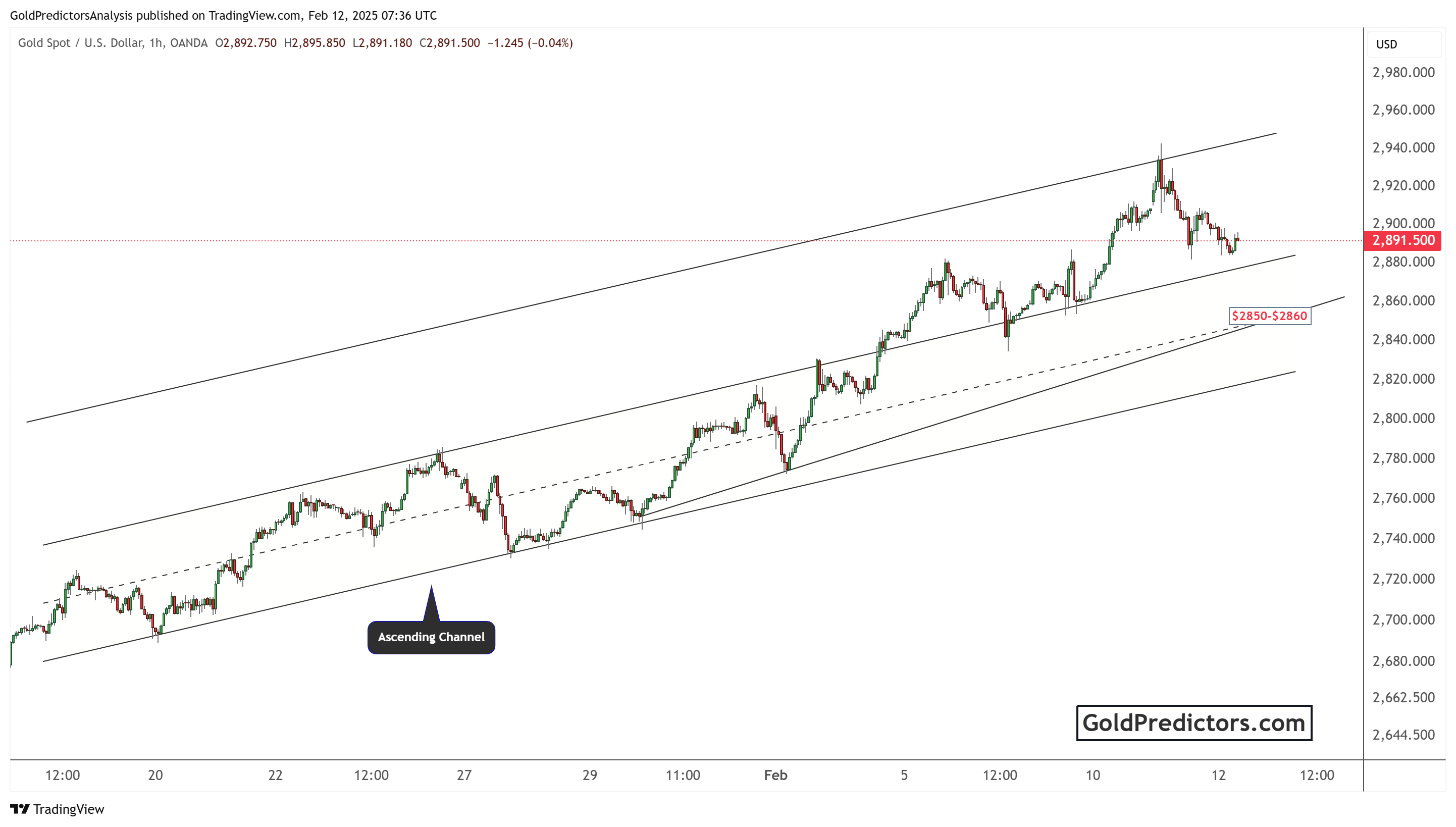Click the TradingView logo icon

pyautogui.click(x=20, y=809)
